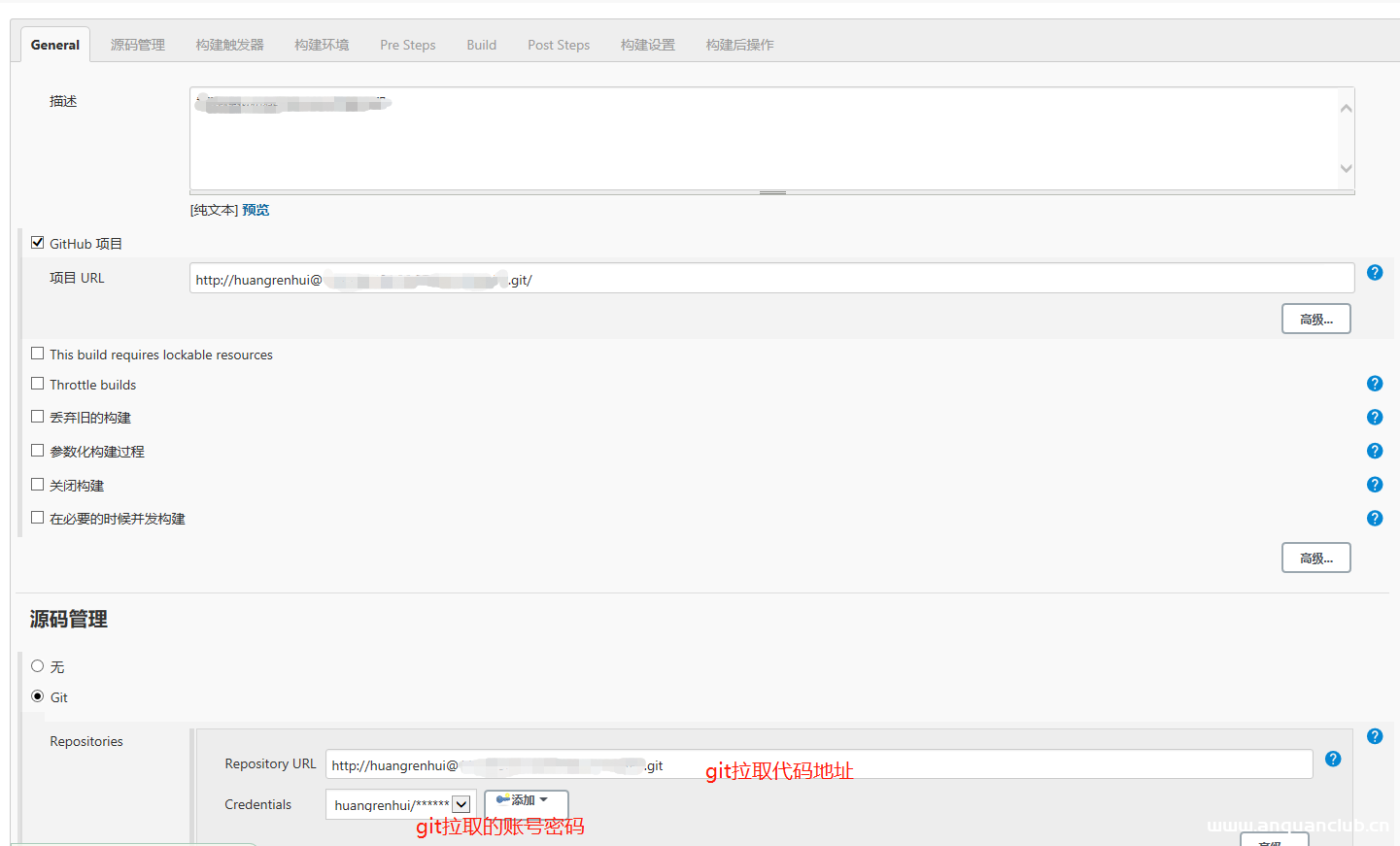Switch to the 构建环境 tab
The height and width of the screenshot is (846, 1400).
point(322,45)
